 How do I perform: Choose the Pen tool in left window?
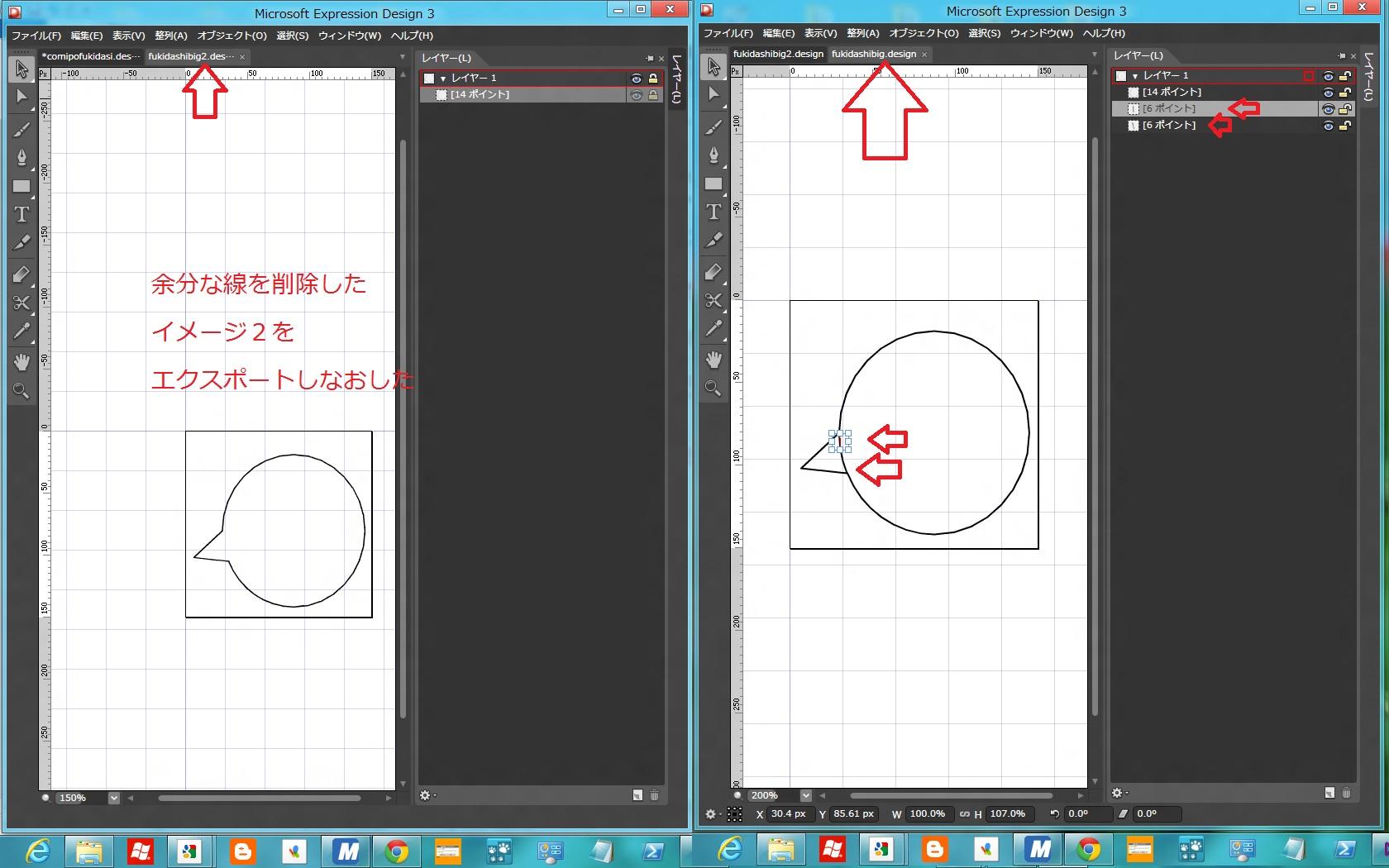(x=21, y=157)
